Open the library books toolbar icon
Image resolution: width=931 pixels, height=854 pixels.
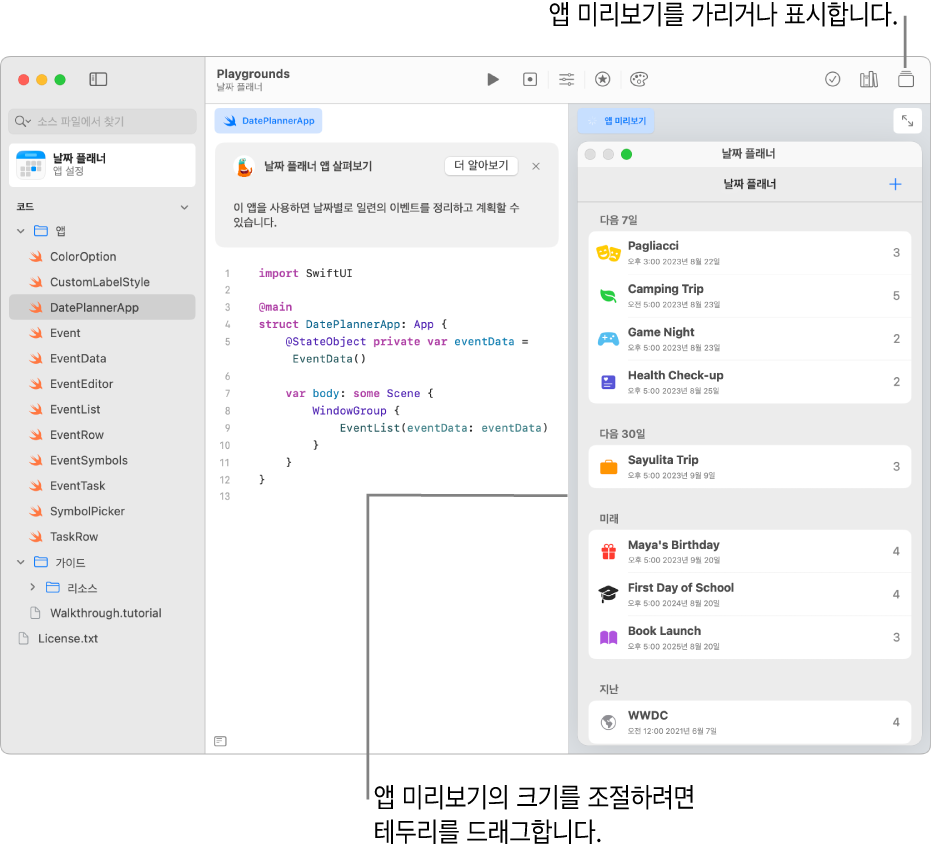(x=869, y=79)
